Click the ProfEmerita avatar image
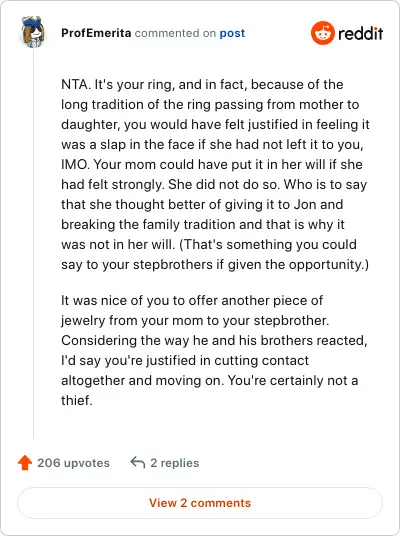The width and height of the screenshot is (400, 536). (x=33, y=32)
